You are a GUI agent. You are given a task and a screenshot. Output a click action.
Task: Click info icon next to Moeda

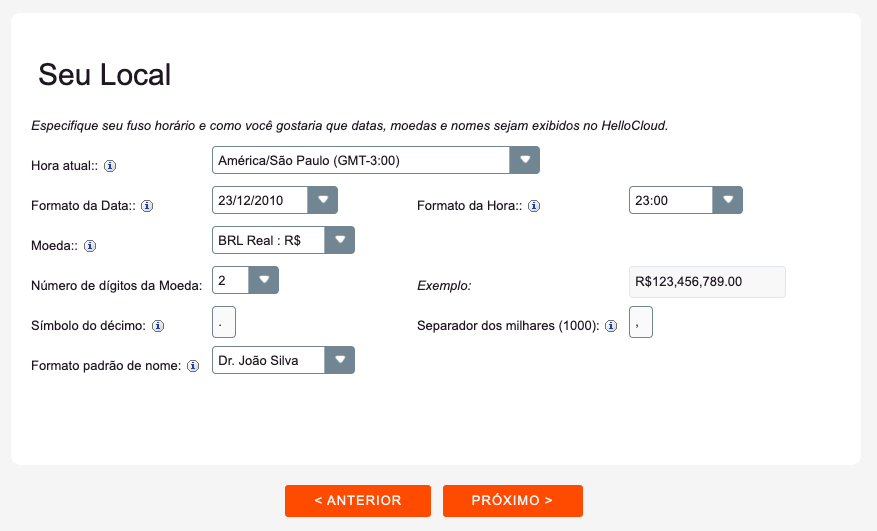90,246
